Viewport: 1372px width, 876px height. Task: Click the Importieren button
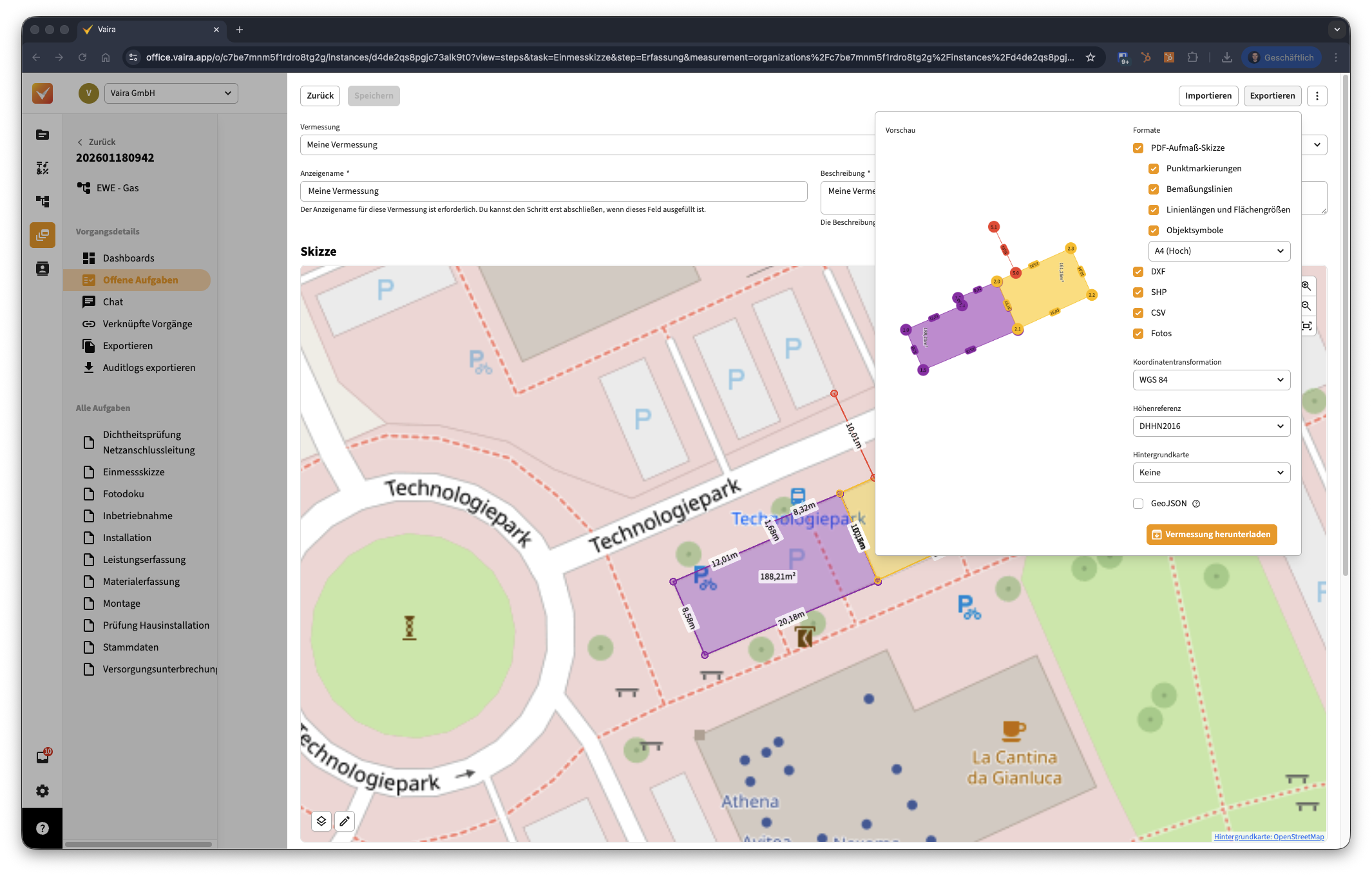pos(1208,96)
